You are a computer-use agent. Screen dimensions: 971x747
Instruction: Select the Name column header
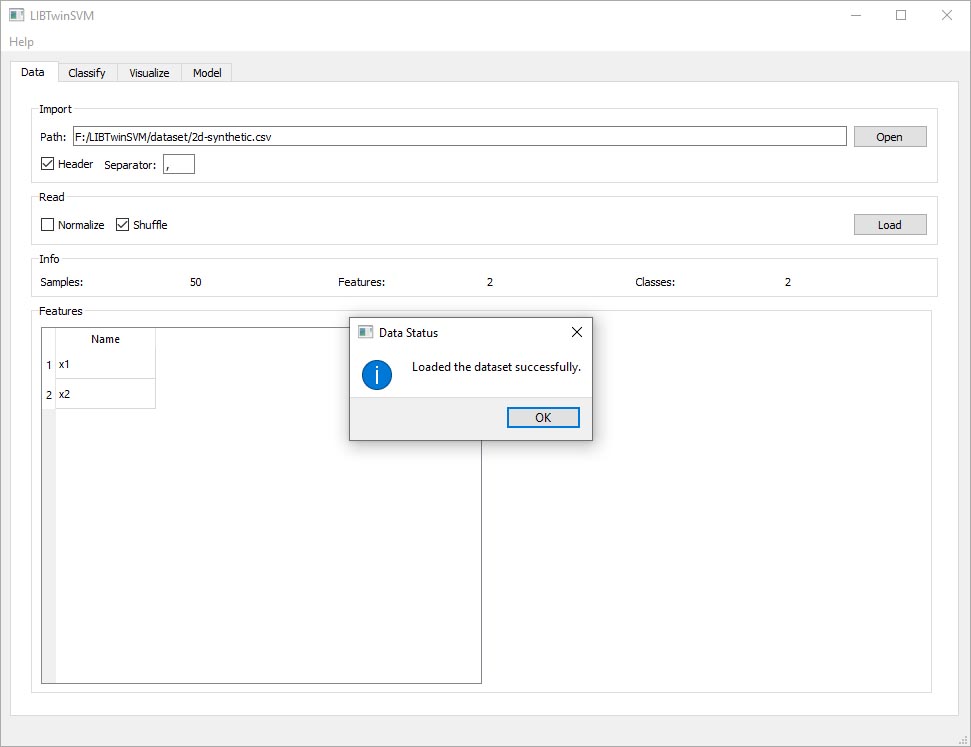point(105,339)
